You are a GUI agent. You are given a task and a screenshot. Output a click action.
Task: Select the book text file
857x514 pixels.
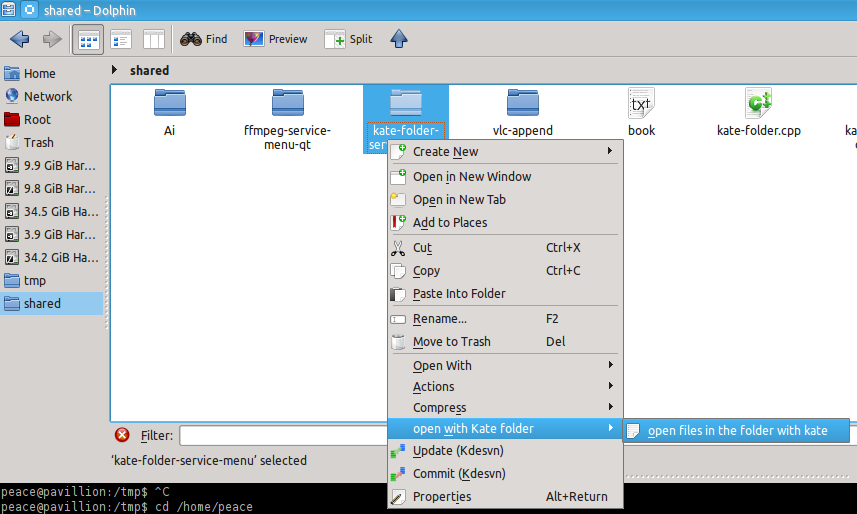coord(641,113)
